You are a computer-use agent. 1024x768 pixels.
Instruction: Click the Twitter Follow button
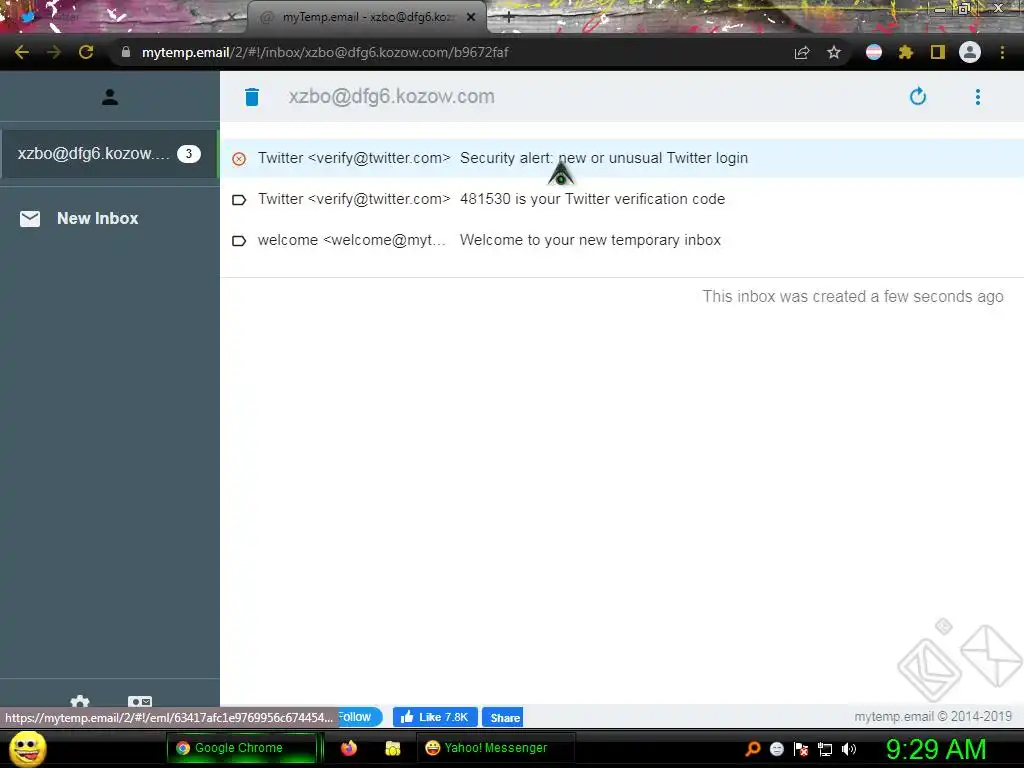coord(359,716)
